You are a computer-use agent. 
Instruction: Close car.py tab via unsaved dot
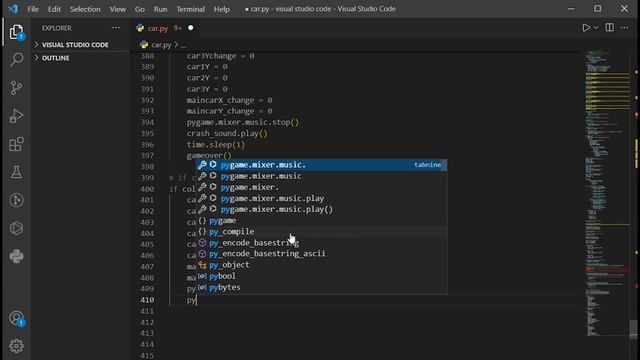tap(191, 28)
